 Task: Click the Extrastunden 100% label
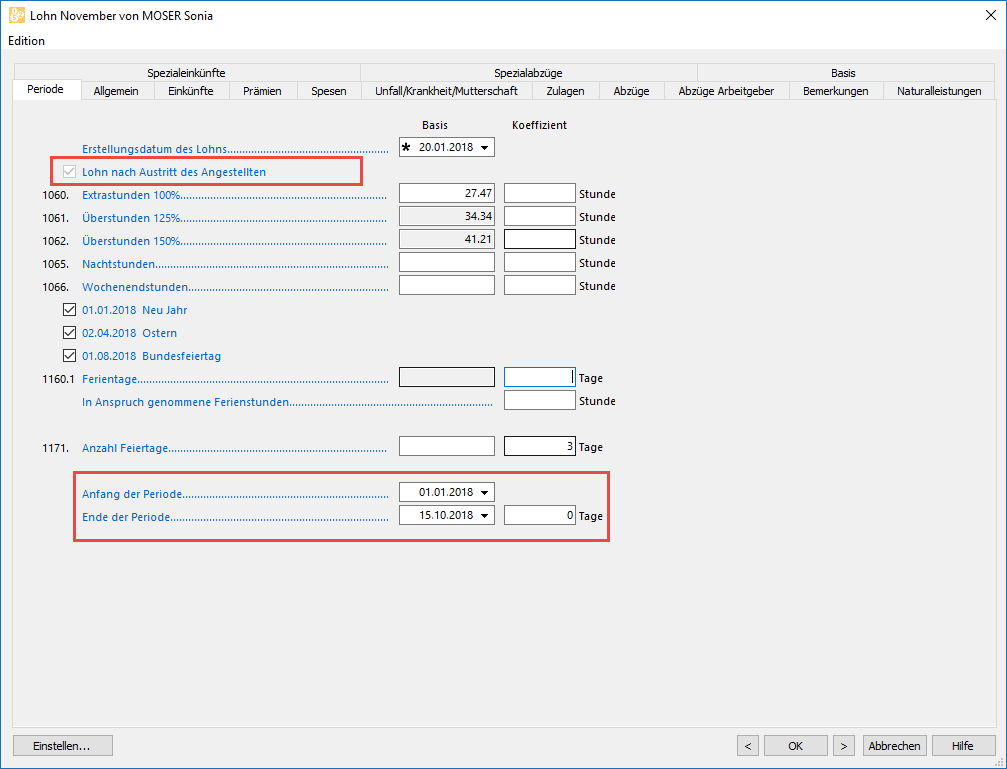(131, 195)
